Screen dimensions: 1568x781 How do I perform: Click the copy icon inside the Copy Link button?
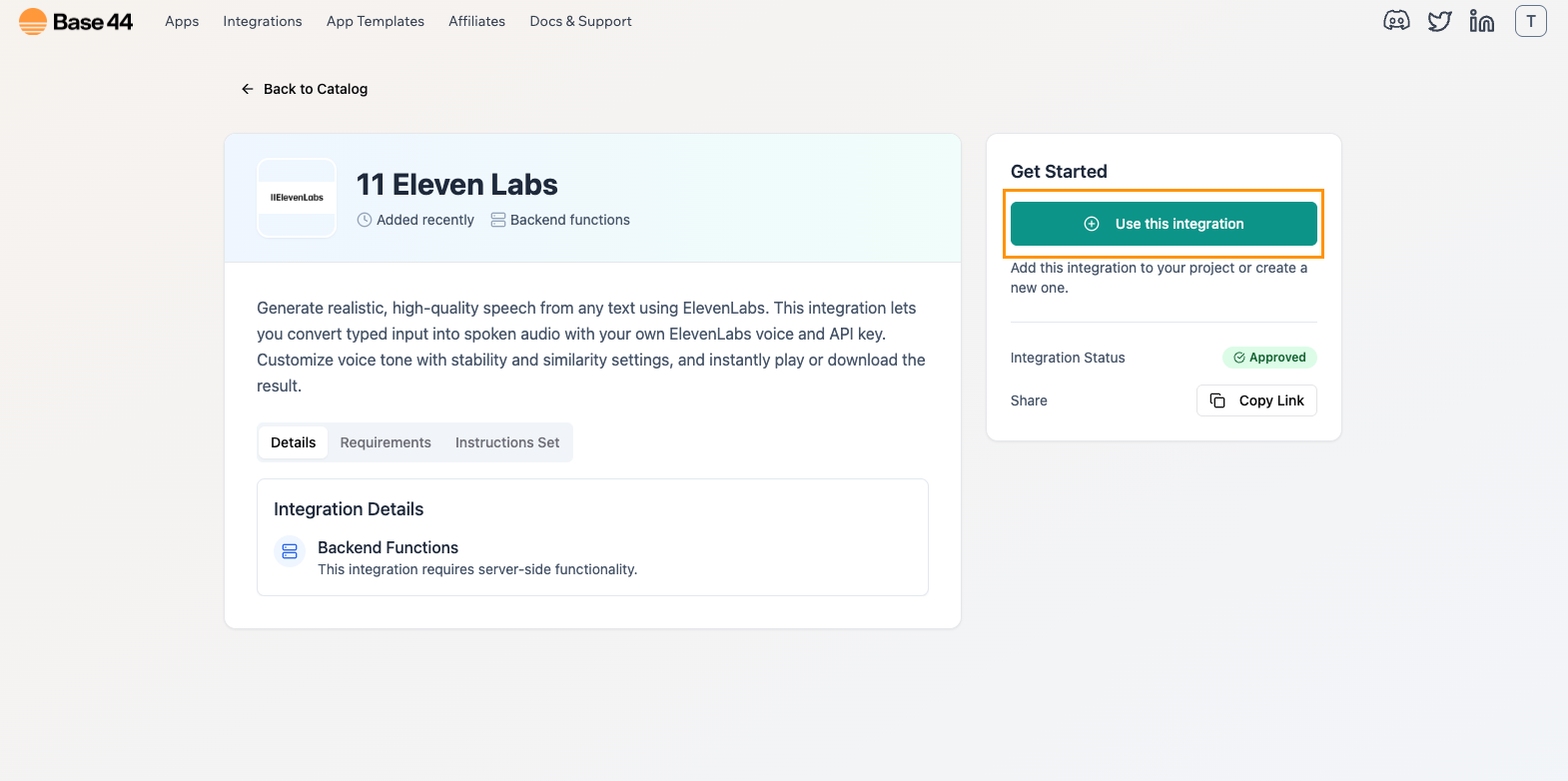(x=1217, y=399)
